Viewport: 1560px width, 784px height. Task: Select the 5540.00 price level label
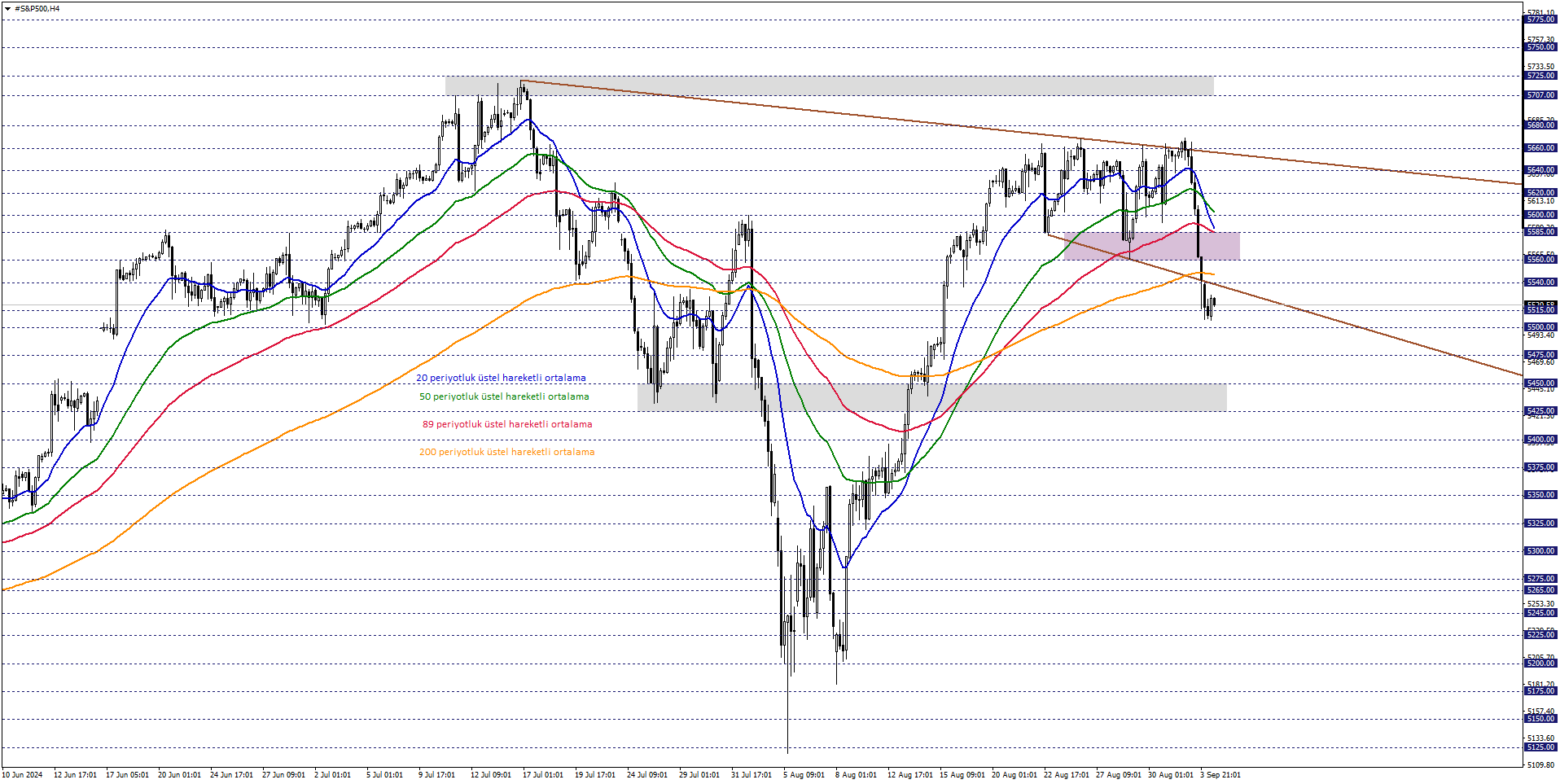pyautogui.click(x=1540, y=283)
